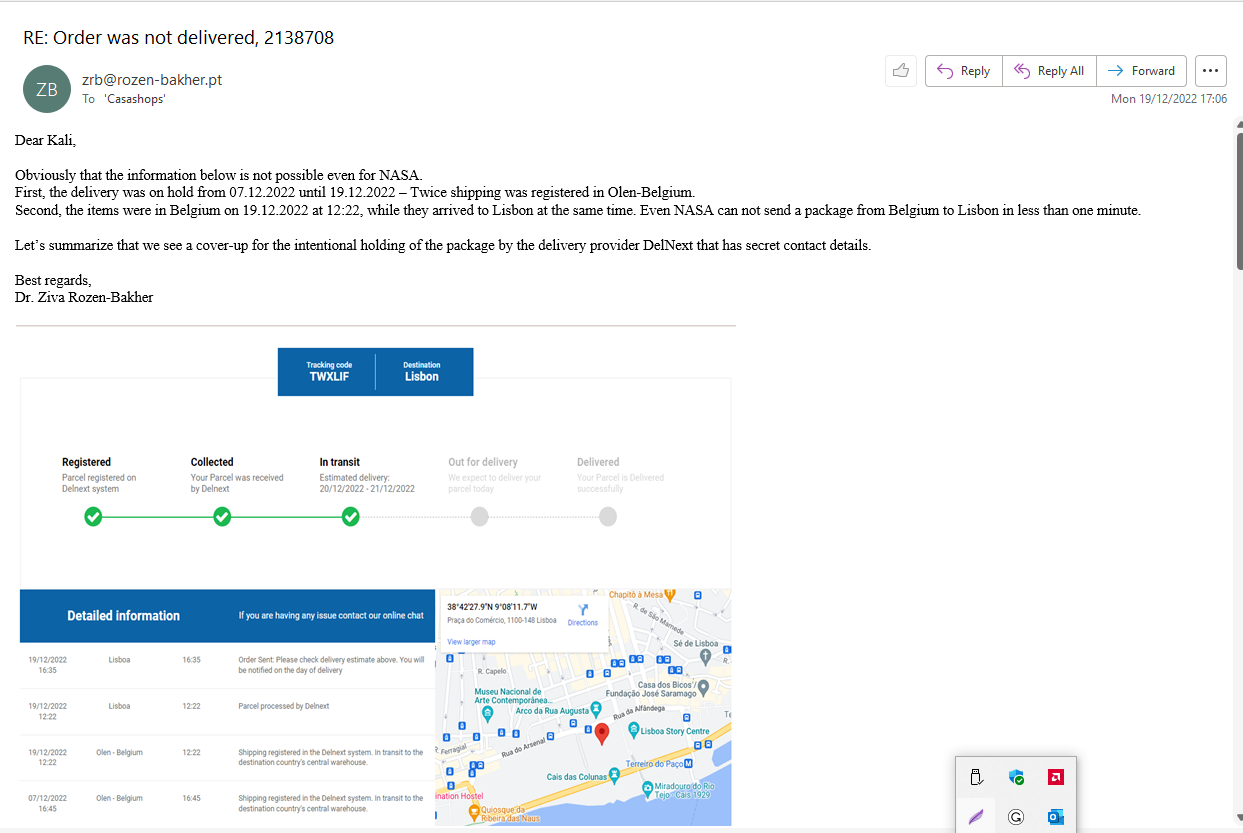The height and width of the screenshot is (833, 1243).
Task: Click the purple feather tray icon
Action: pyautogui.click(x=977, y=817)
